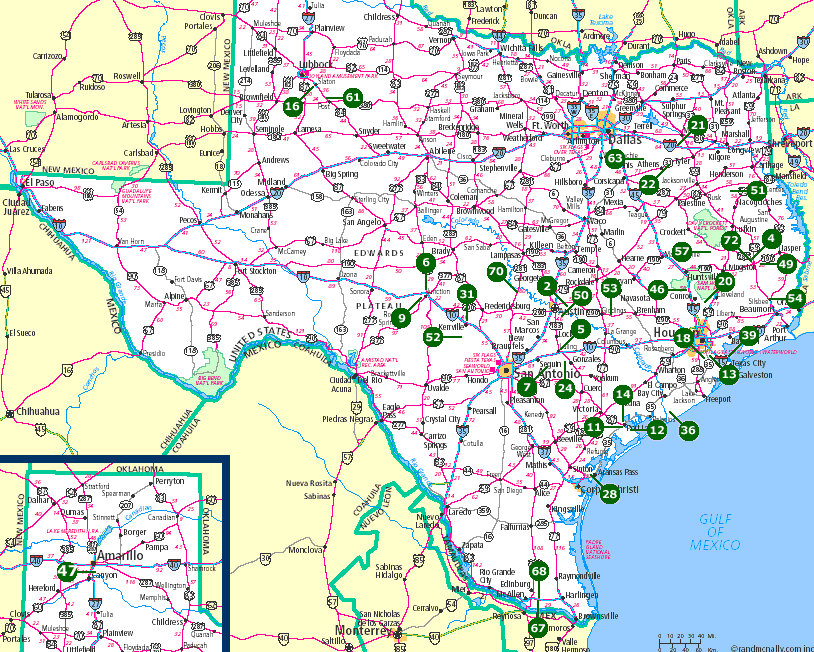Select map marker 61 east of Lubbock
The image size is (814, 652).
click(352, 97)
